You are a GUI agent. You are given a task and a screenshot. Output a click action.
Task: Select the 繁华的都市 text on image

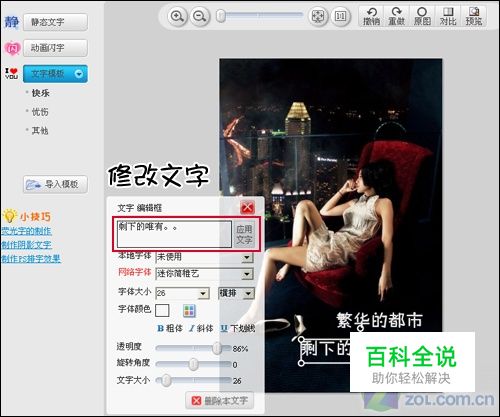[x=379, y=320]
